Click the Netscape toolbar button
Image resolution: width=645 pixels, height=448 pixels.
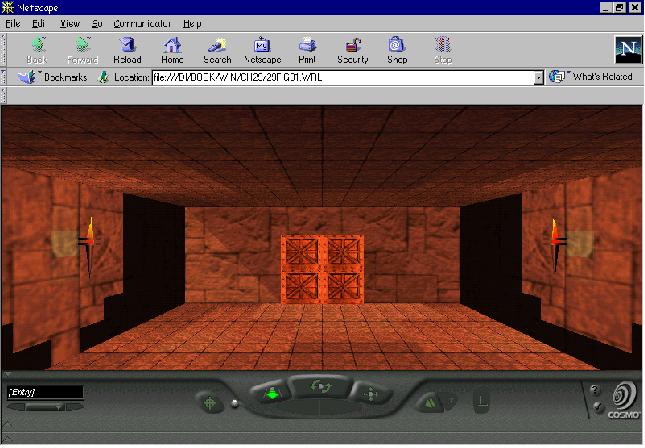click(262, 50)
